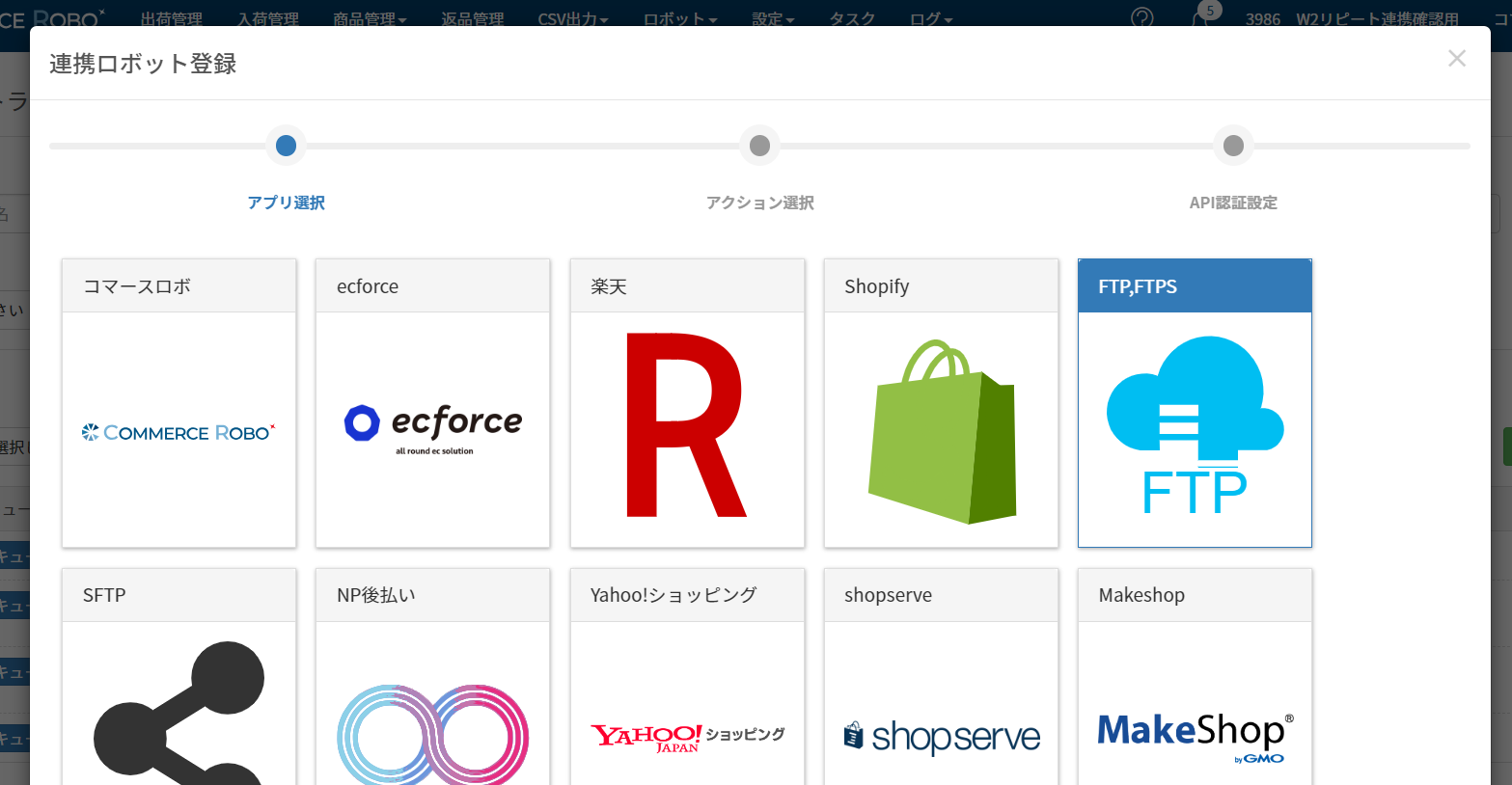Click the shopserve card title

[888, 595]
